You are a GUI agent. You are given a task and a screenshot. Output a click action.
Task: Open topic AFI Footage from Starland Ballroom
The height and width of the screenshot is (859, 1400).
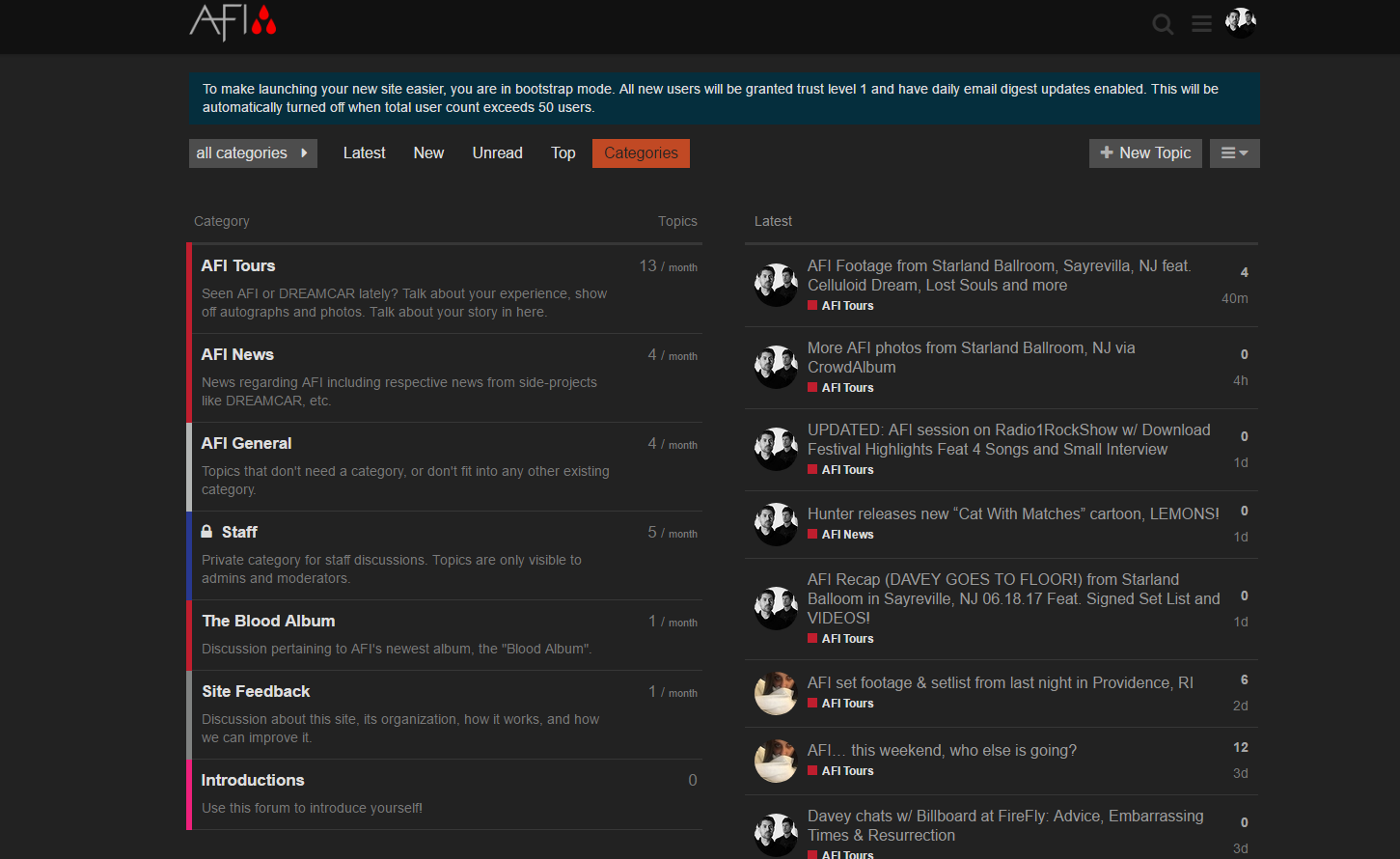[x=999, y=275]
